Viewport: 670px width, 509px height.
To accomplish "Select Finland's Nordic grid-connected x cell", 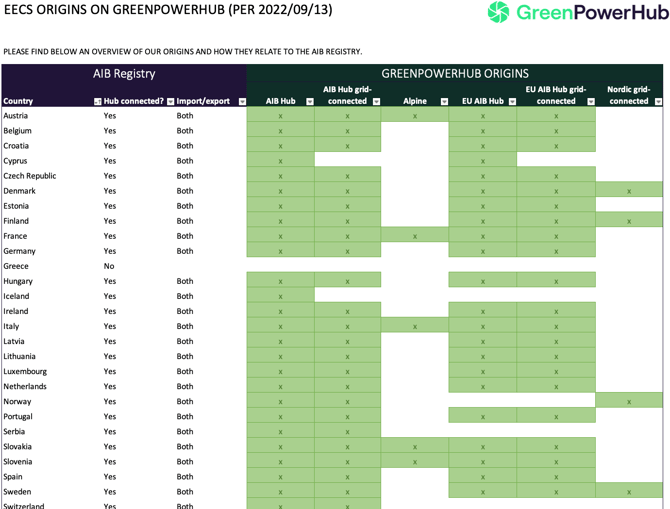I will point(629,220).
